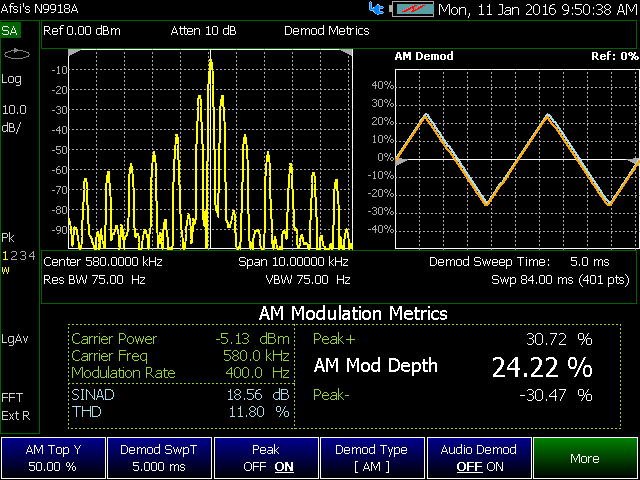This screenshot has height=480, width=640.
Task: Click the date and time display
Action: pos(538,9)
